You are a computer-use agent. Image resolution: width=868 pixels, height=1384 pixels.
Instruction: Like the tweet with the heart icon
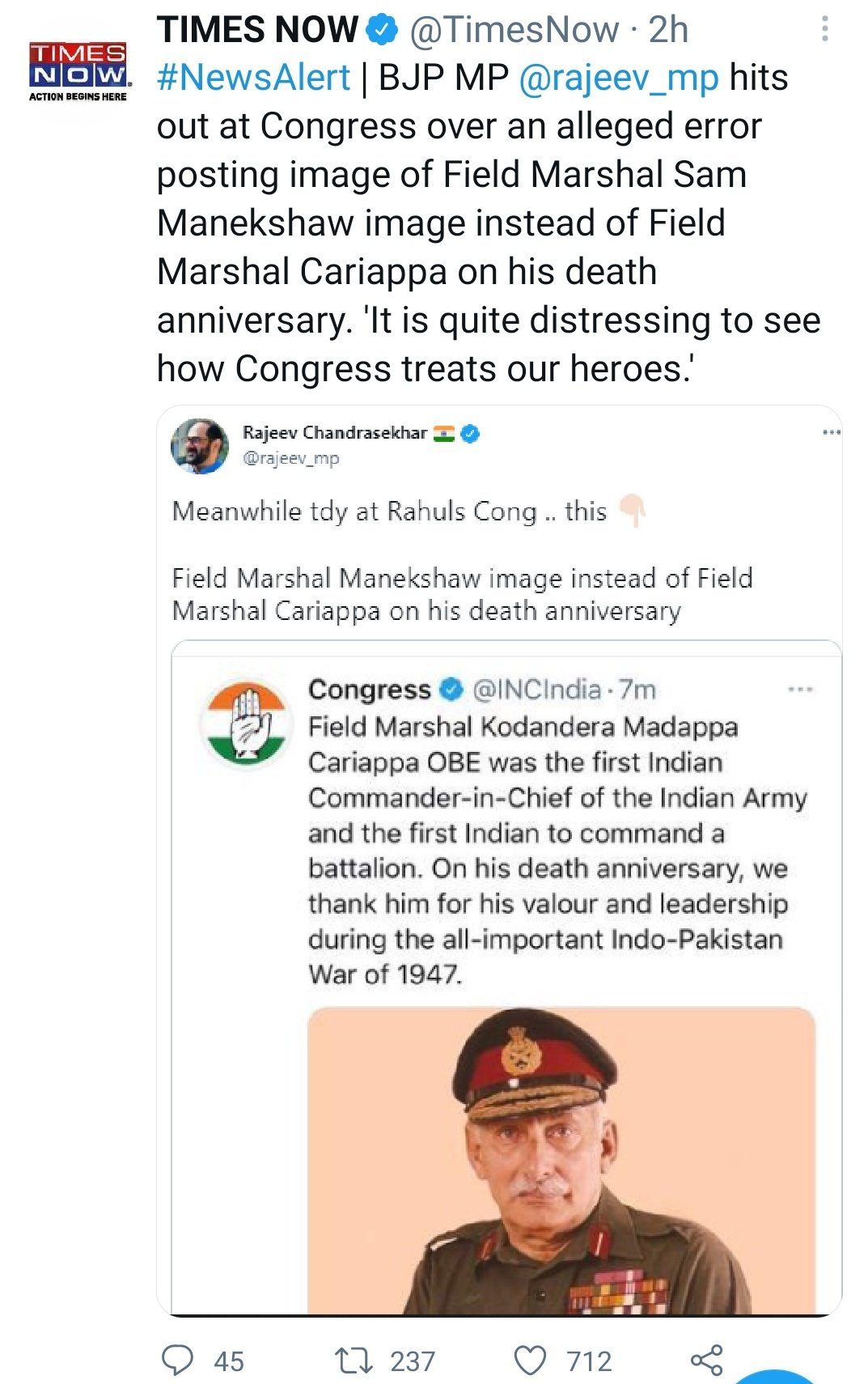[531, 1360]
